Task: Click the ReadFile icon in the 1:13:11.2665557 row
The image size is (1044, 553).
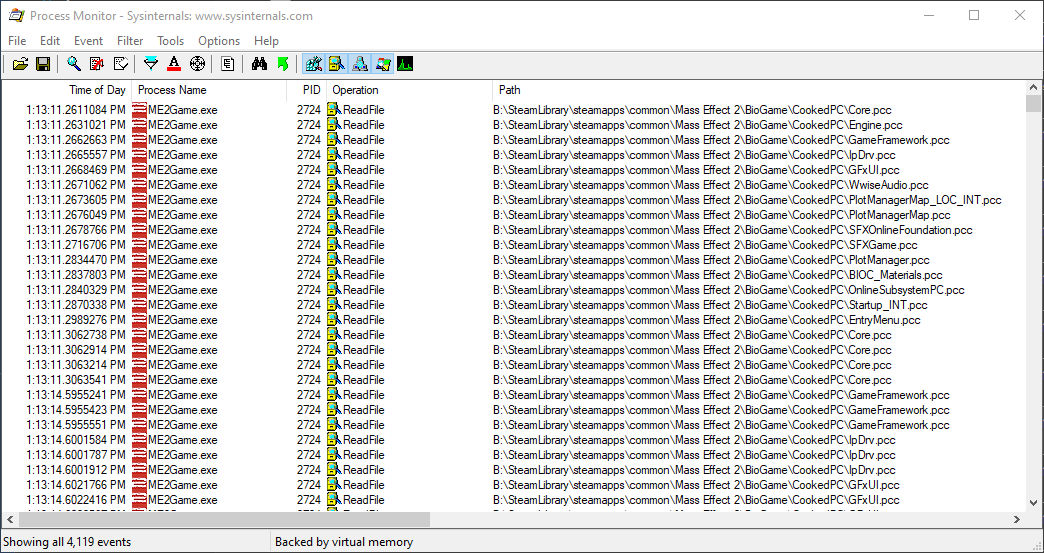Action: (334, 154)
